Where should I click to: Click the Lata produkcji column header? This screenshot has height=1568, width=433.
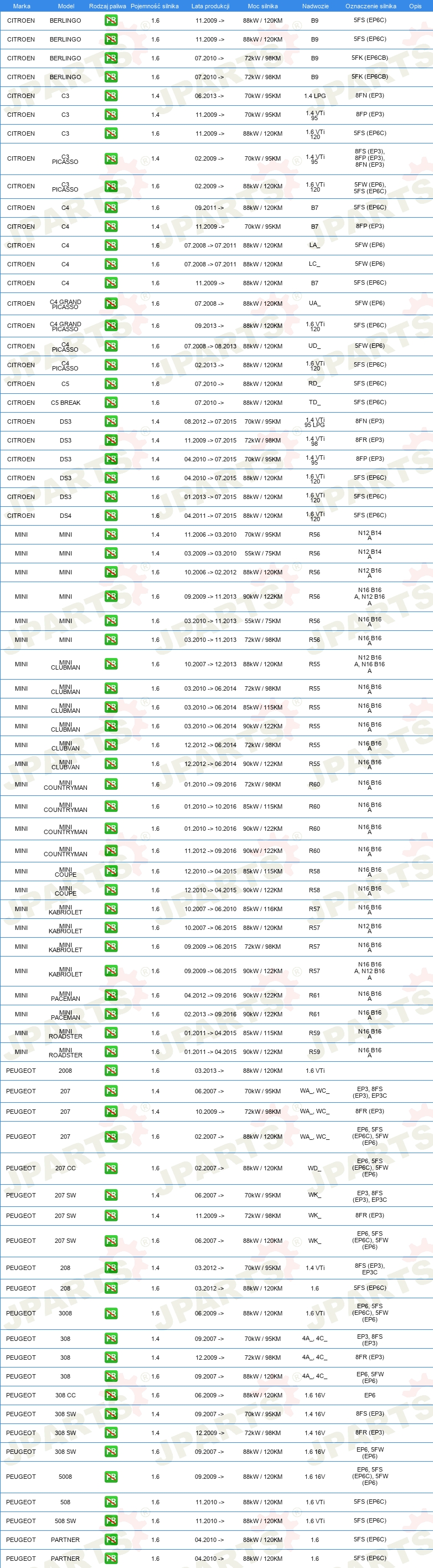[210, 6]
